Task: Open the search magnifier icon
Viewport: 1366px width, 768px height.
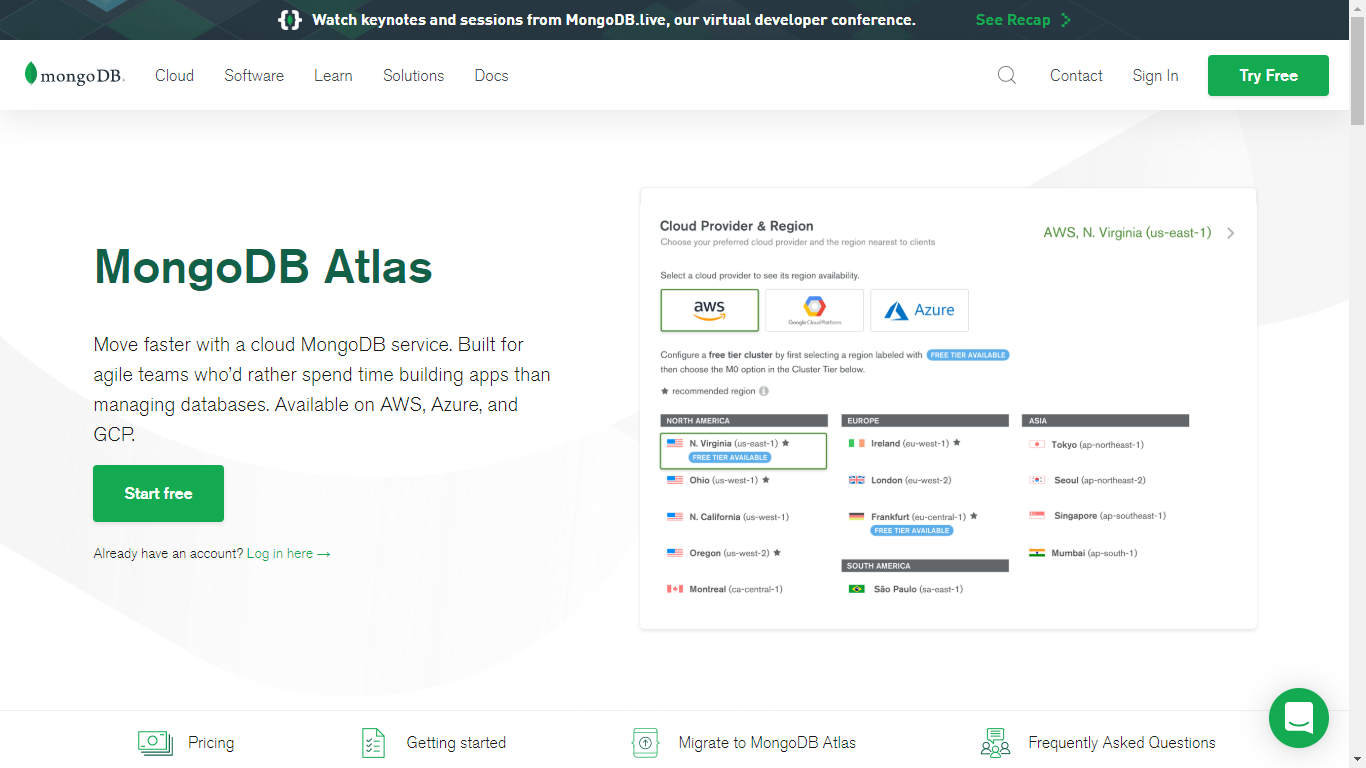Action: [1007, 75]
